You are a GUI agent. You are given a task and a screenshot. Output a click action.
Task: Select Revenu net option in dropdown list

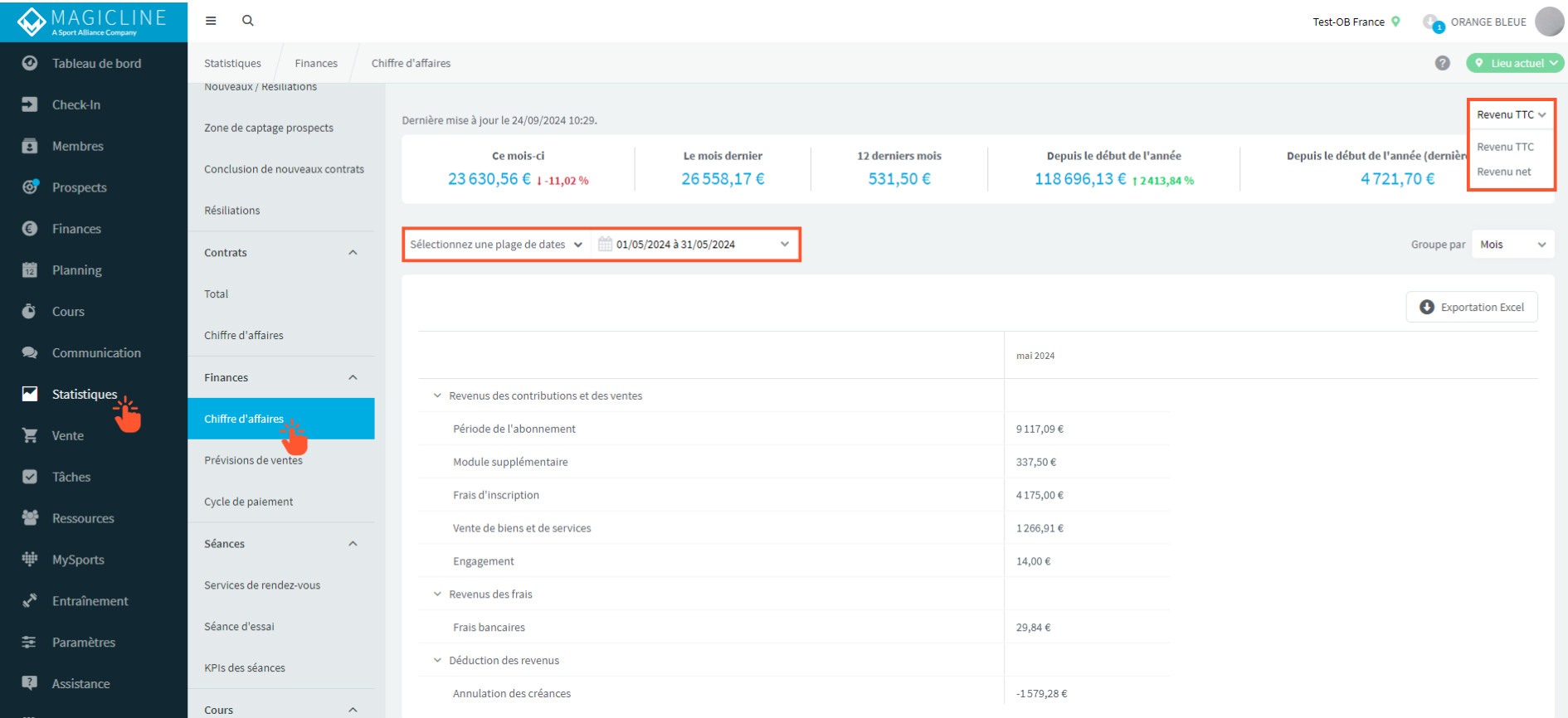(x=1503, y=172)
